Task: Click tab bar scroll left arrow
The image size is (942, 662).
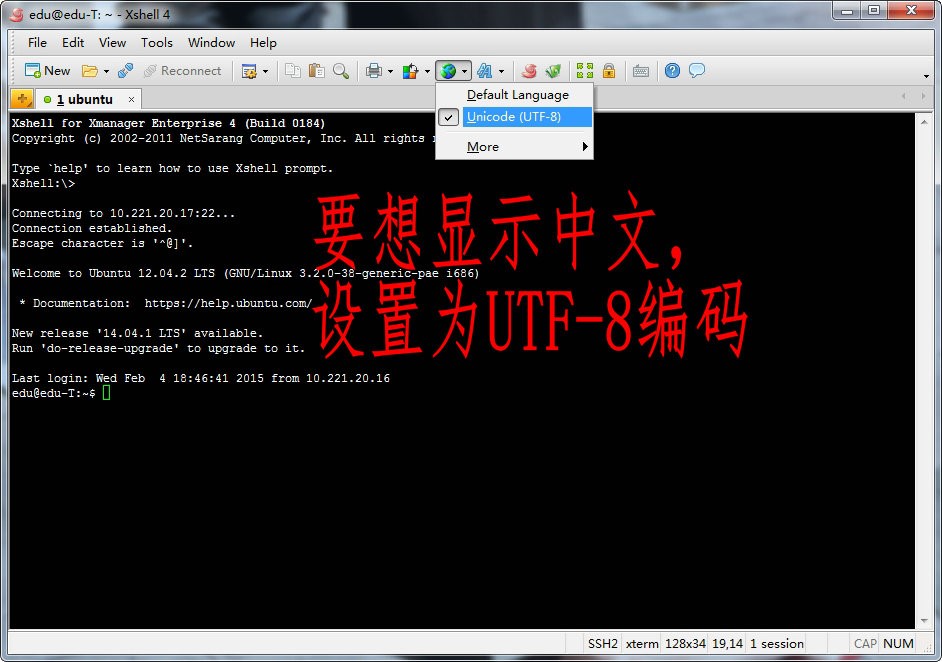Action: coord(904,96)
